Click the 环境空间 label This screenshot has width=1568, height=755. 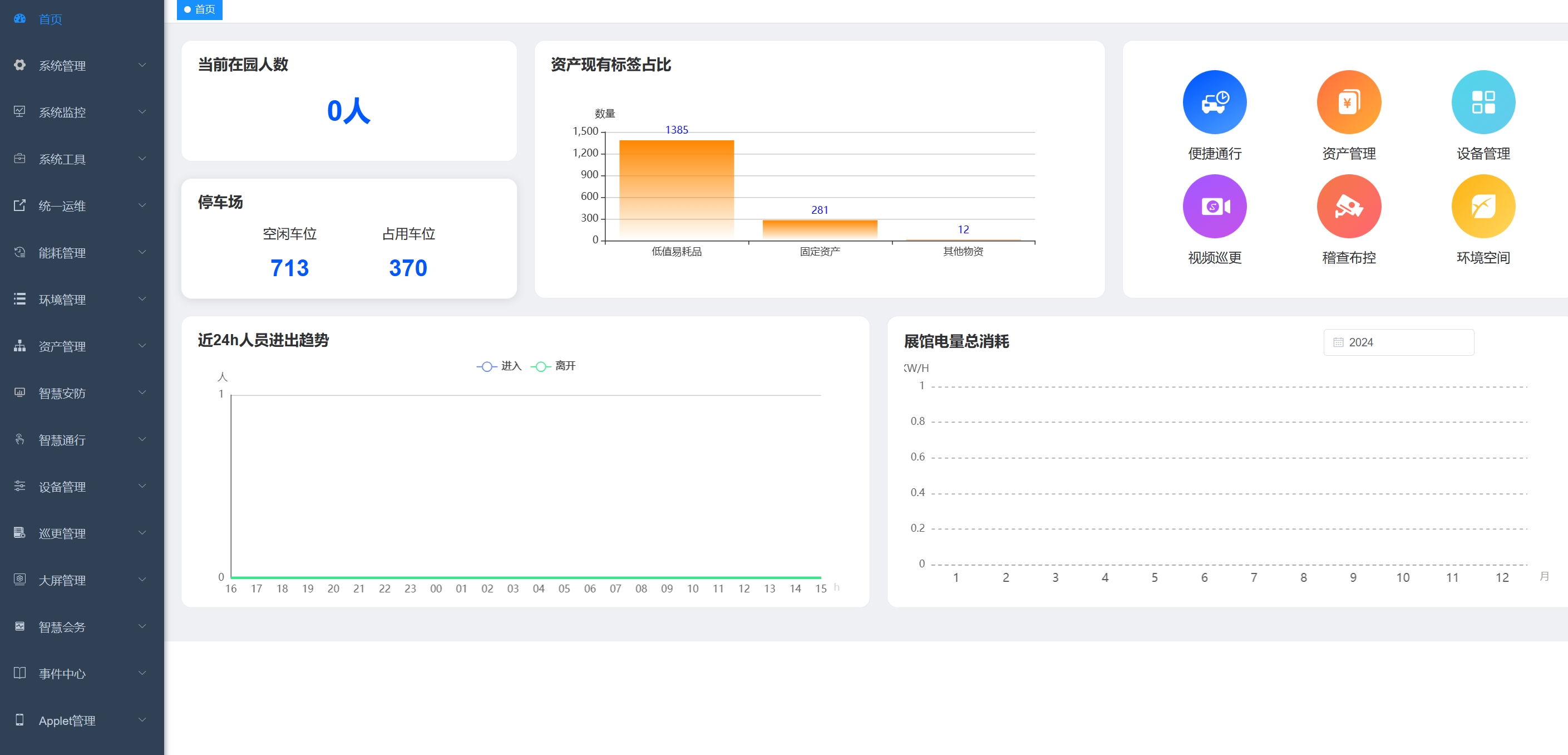tap(1483, 258)
